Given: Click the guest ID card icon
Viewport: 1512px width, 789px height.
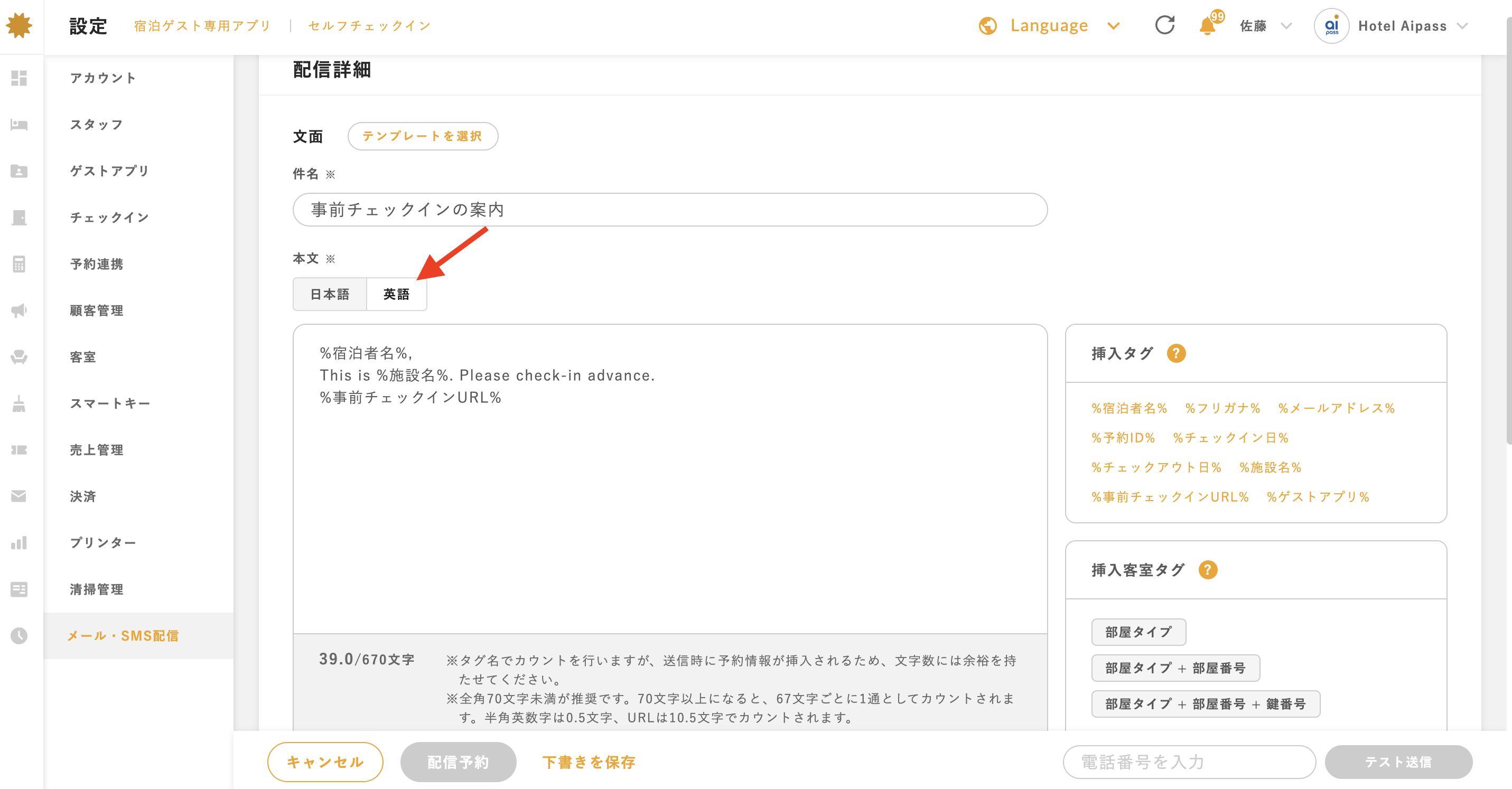Looking at the screenshot, I should [x=19, y=171].
